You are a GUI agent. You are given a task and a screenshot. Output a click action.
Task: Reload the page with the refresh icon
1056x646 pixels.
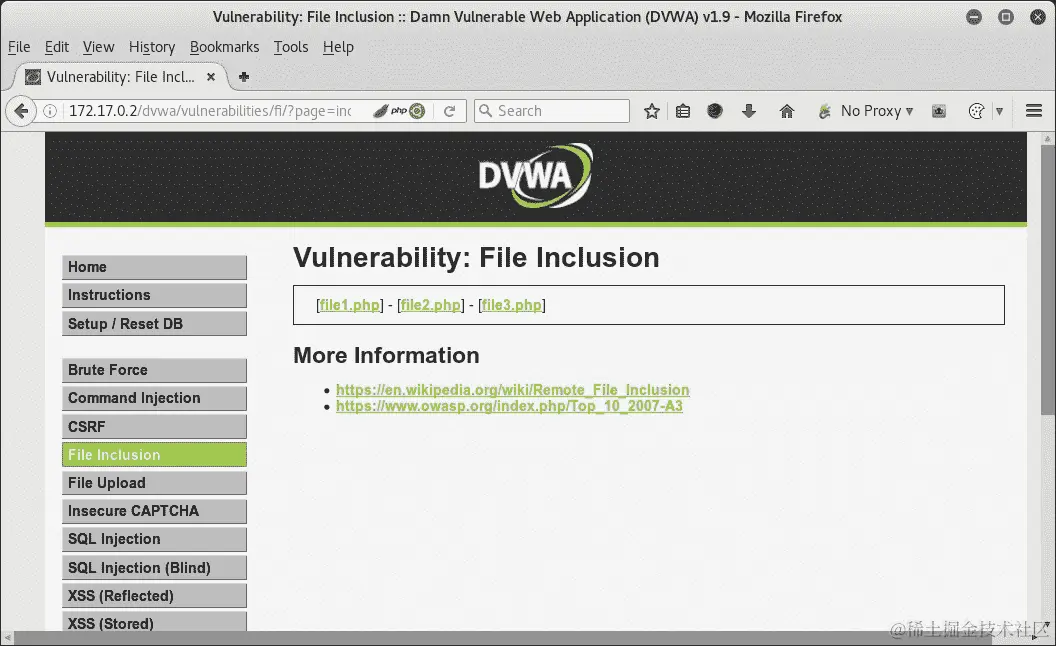coord(449,111)
